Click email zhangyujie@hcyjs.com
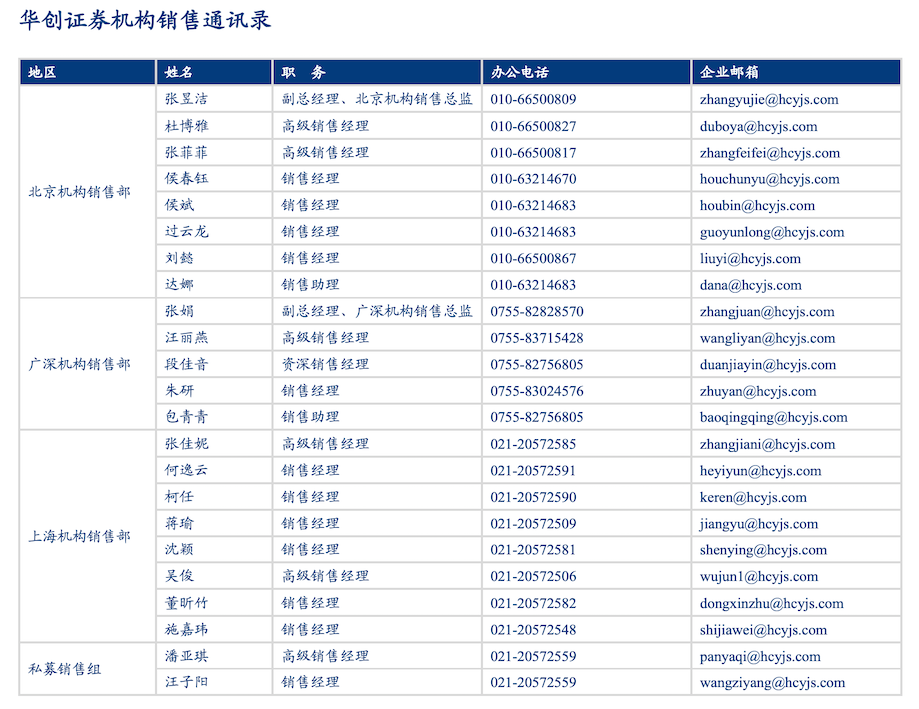The image size is (919, 709). click(769, 100)
